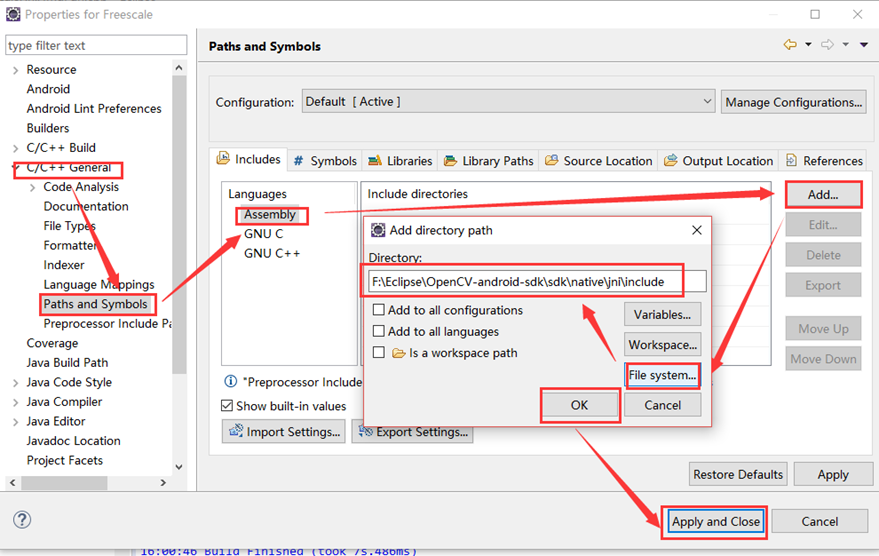Click Export Settings... button

(413, 432)
